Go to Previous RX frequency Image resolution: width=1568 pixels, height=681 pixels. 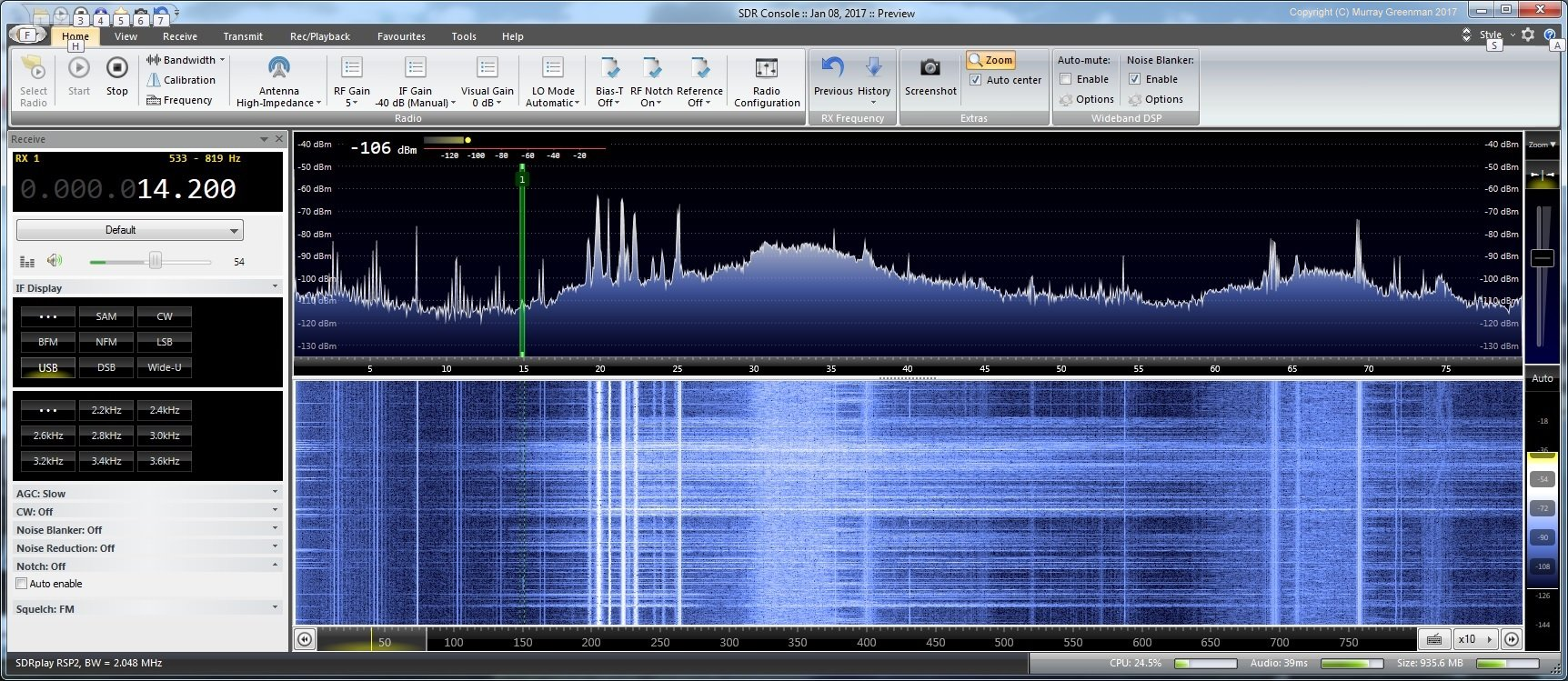(832, 69)
